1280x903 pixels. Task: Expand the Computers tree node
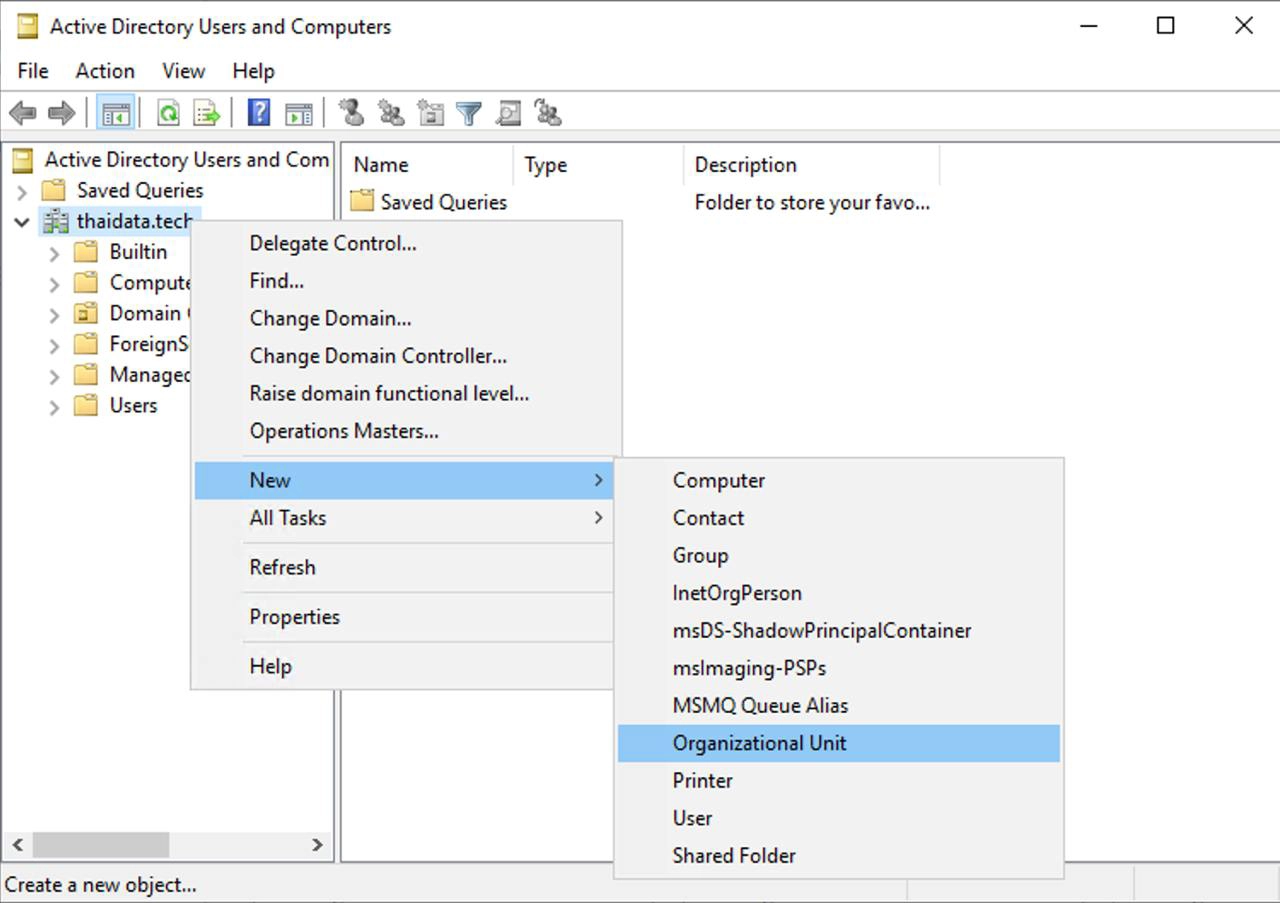54,284
